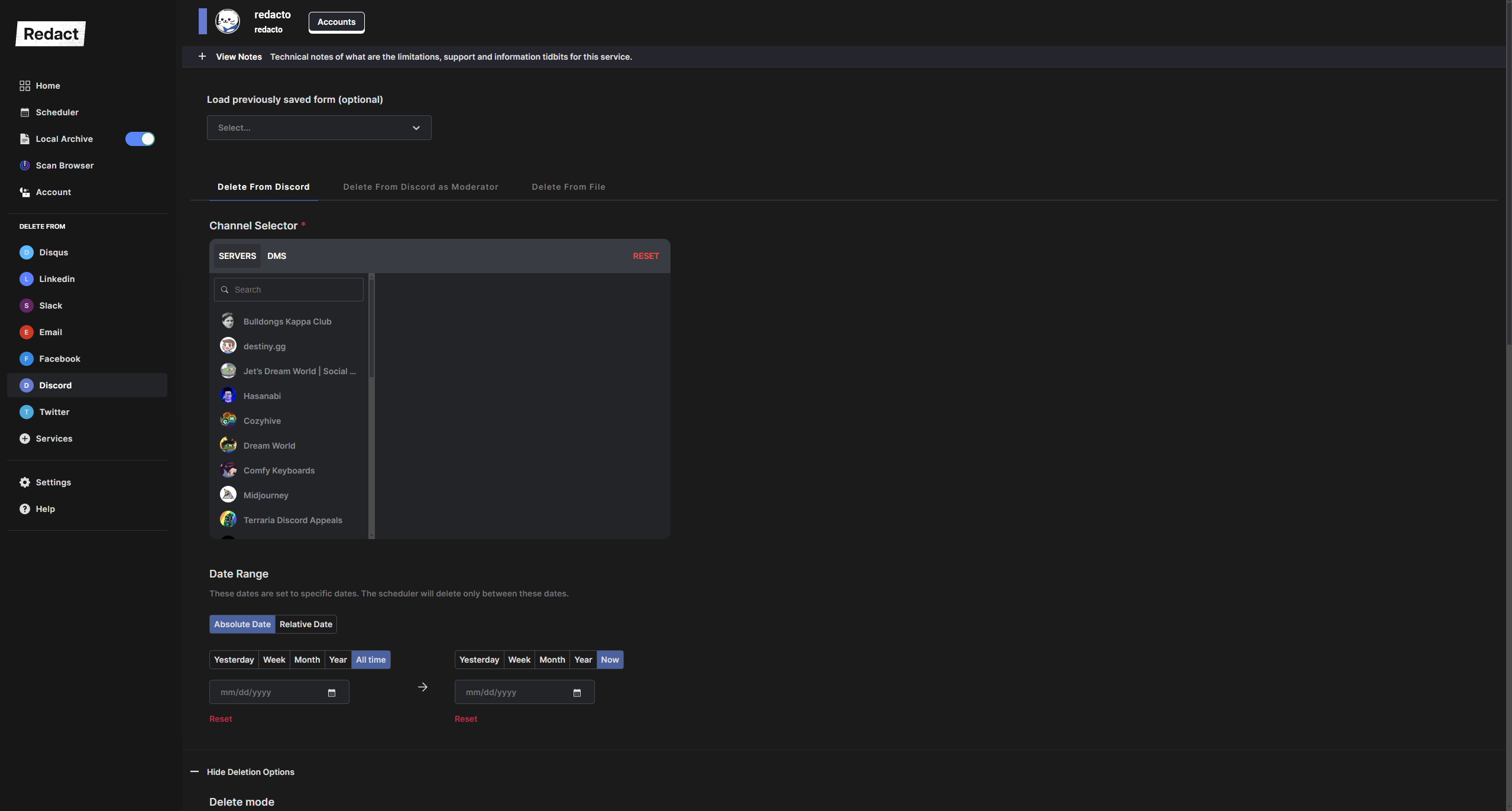Click the Services plus icon
Image resolution: width=1512 pixels, height=811 pixels.
24,439
